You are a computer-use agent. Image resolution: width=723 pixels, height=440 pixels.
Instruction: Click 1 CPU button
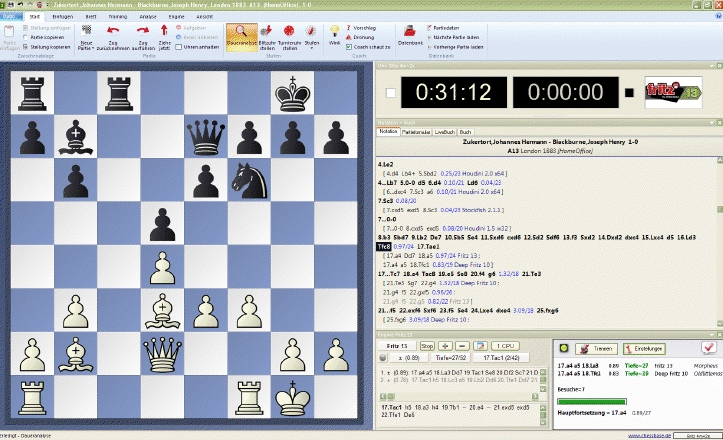tap(505, 346)
